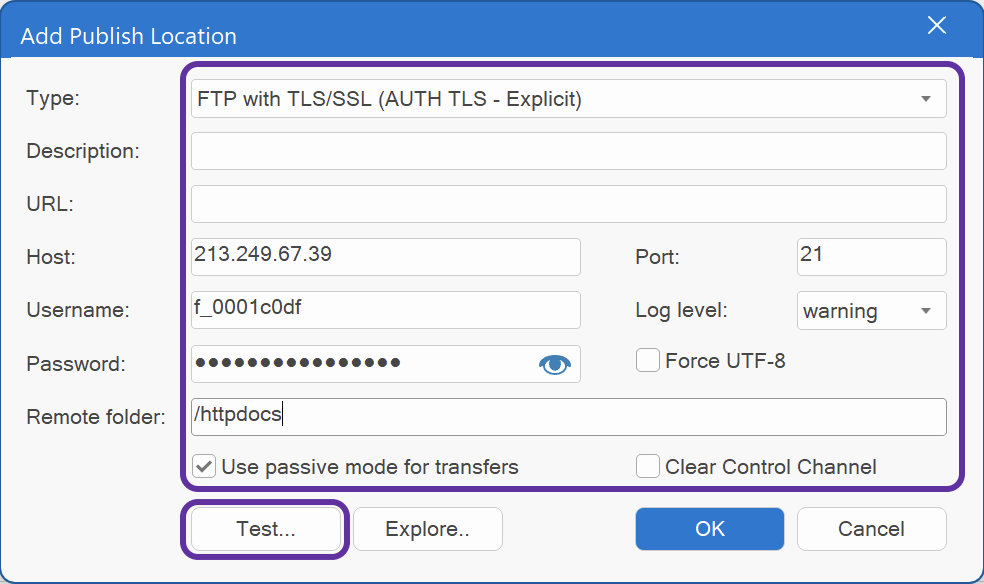Reveal the password with the eye icon
This screenshot has width=984, height=584.
click(x=554, y=365)
